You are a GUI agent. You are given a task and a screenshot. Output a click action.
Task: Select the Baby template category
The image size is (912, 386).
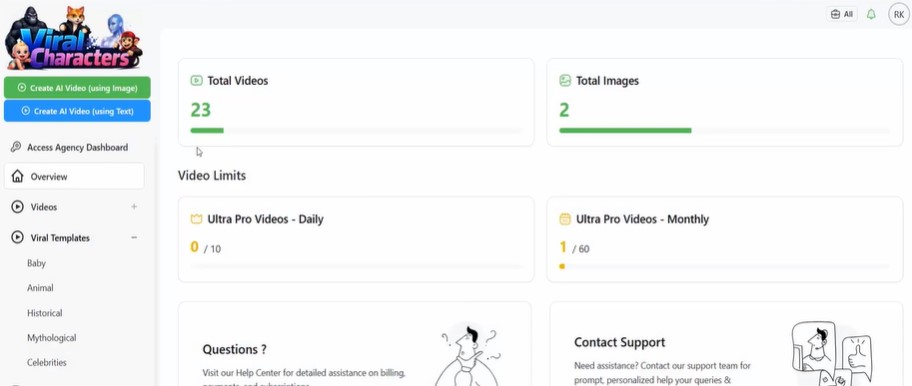point(36,263)
